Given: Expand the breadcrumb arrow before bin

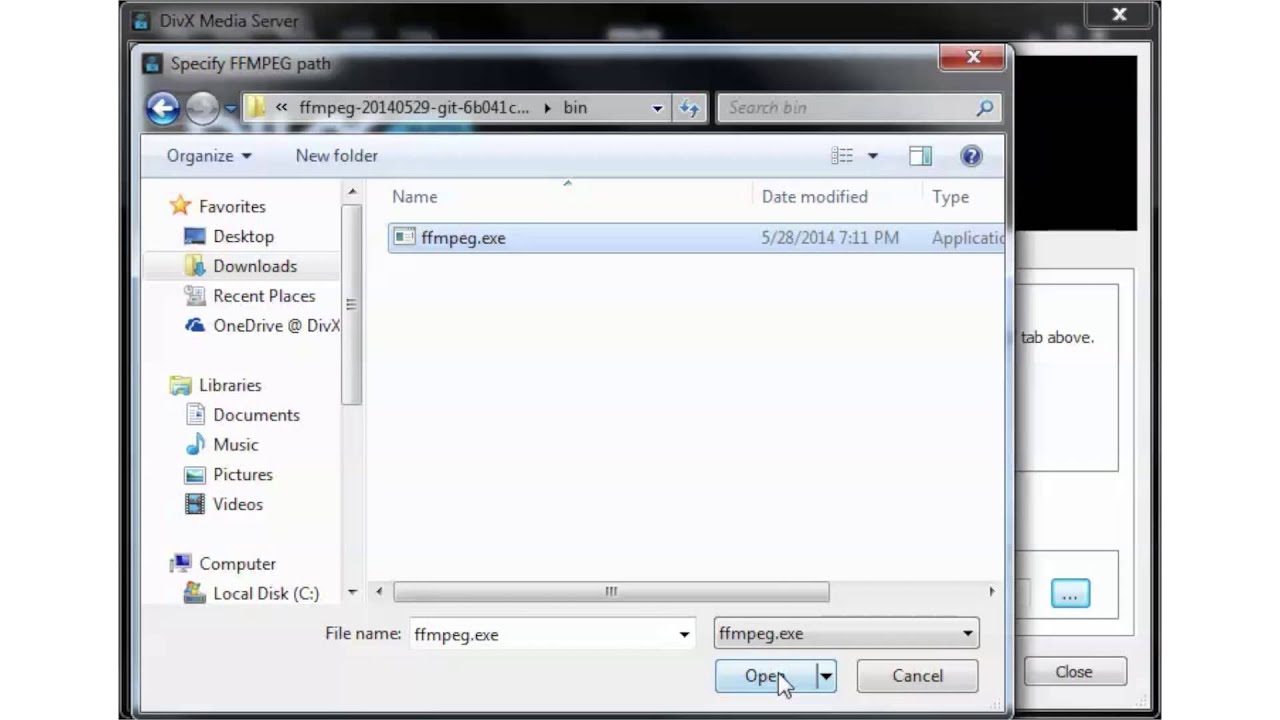Looking at the screenshot, I should click(547, 108).
